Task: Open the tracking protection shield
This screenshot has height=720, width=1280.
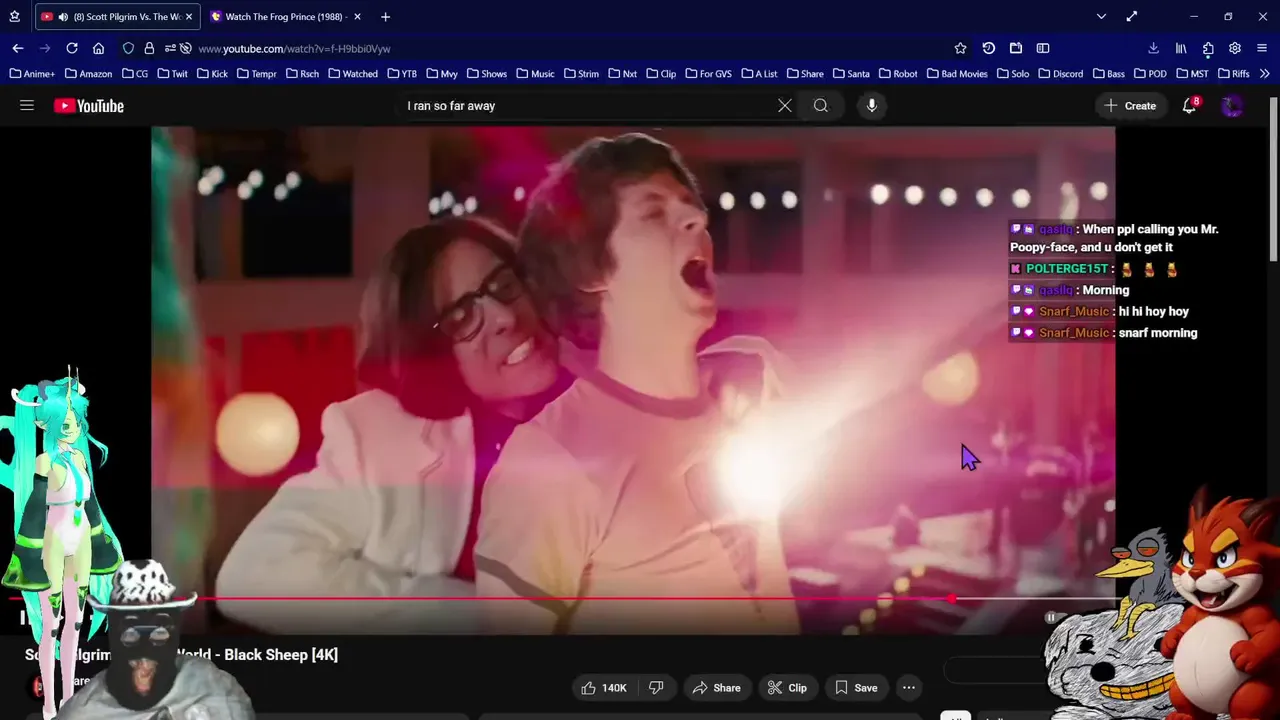Action: click(128, 48)
